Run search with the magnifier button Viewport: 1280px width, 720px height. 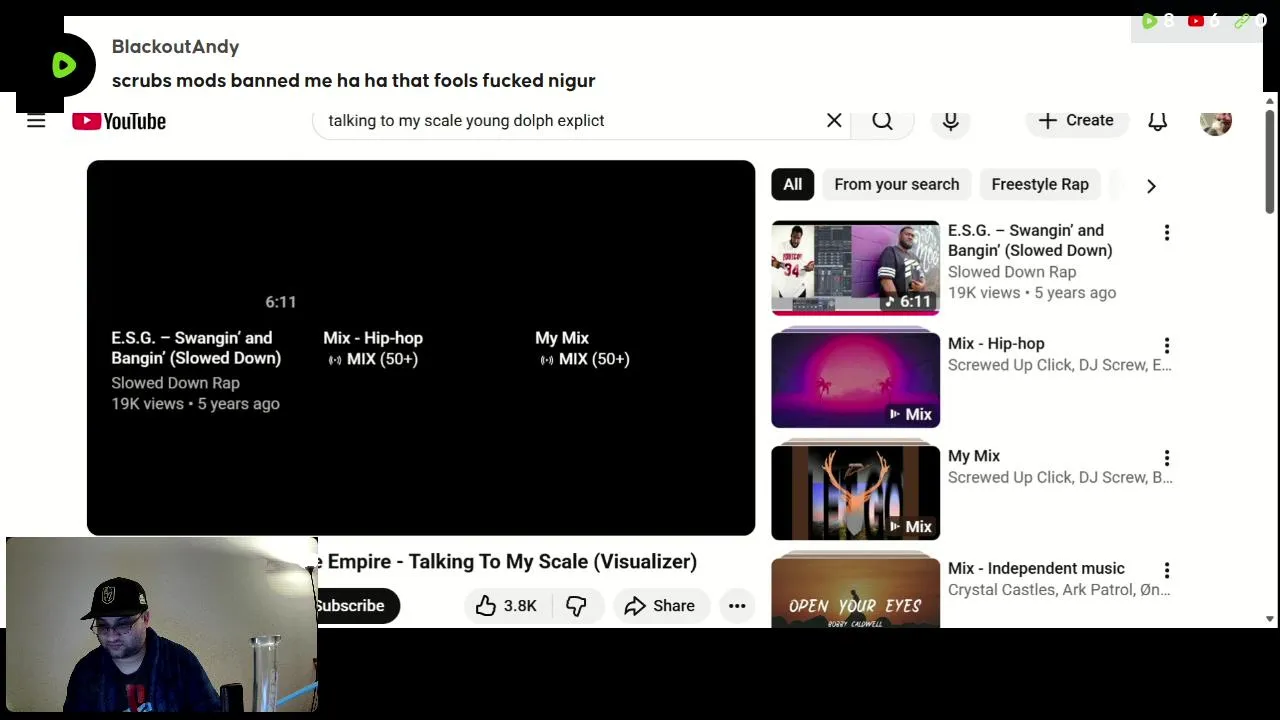coord(882,120)
